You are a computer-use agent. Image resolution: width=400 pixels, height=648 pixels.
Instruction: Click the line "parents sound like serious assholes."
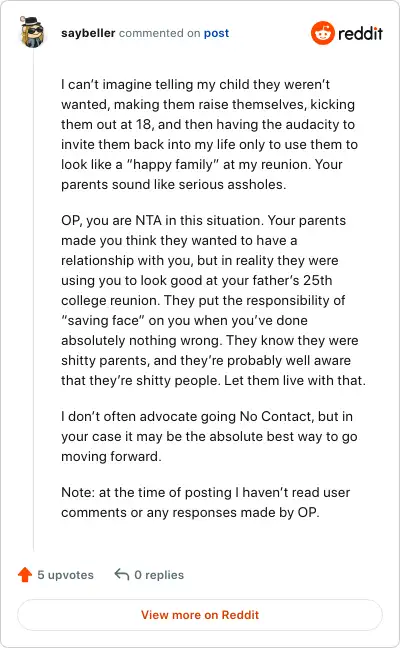click(174, 184)
